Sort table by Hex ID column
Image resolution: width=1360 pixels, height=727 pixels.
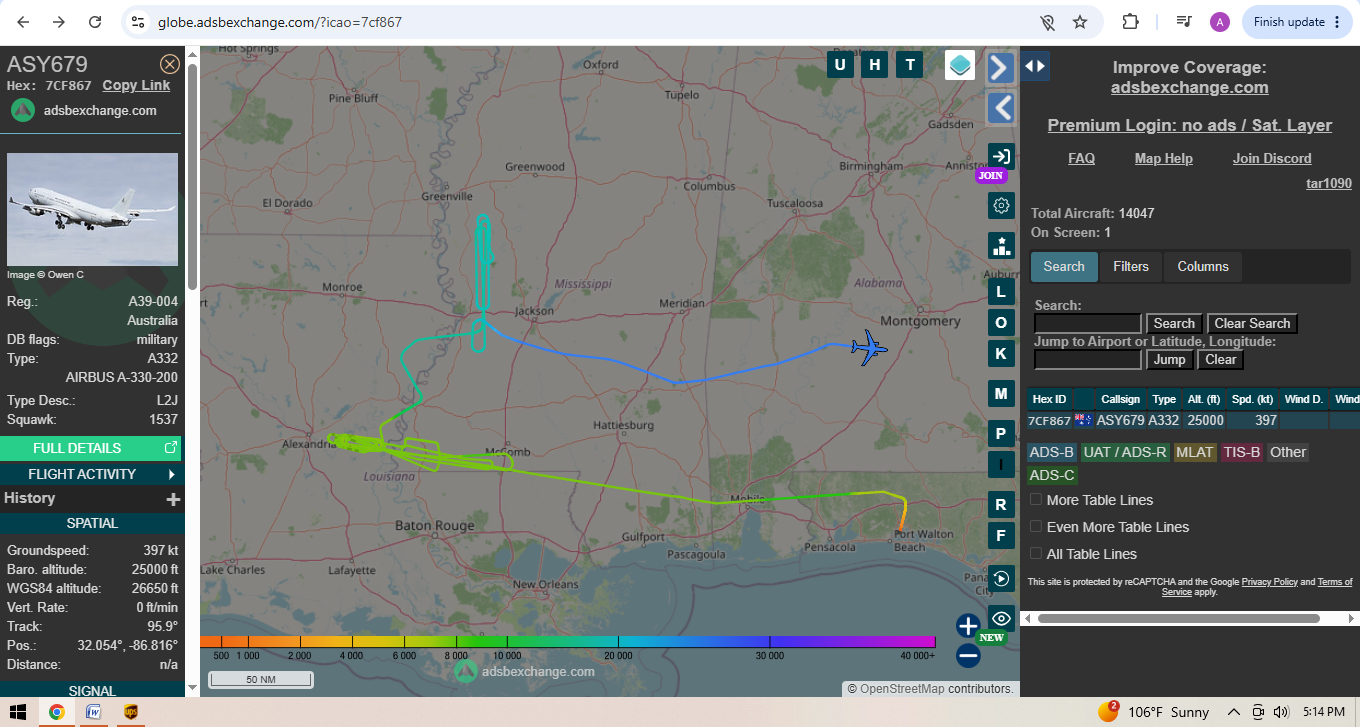pyautogui.click(x=1050, y=399)
